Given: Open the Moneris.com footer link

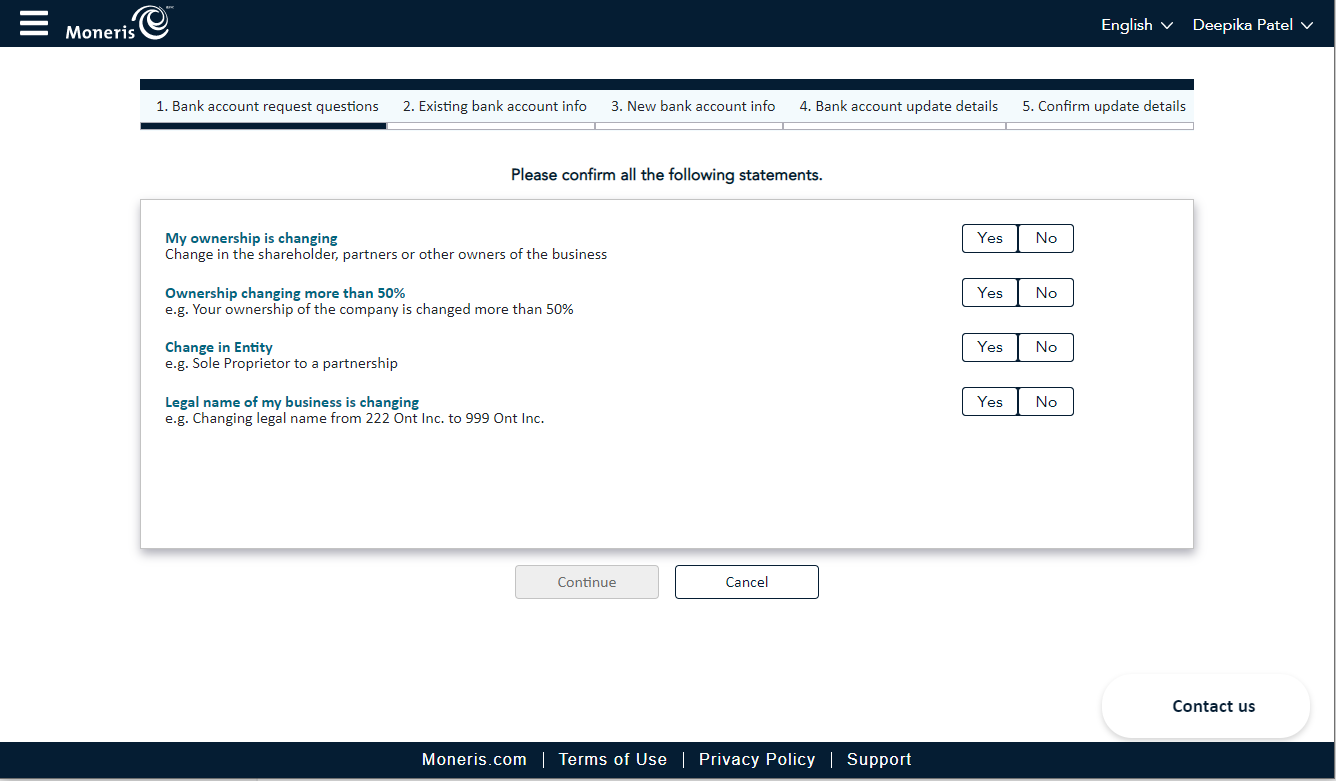Looking at the screenshot, I should tap(474, 760).
